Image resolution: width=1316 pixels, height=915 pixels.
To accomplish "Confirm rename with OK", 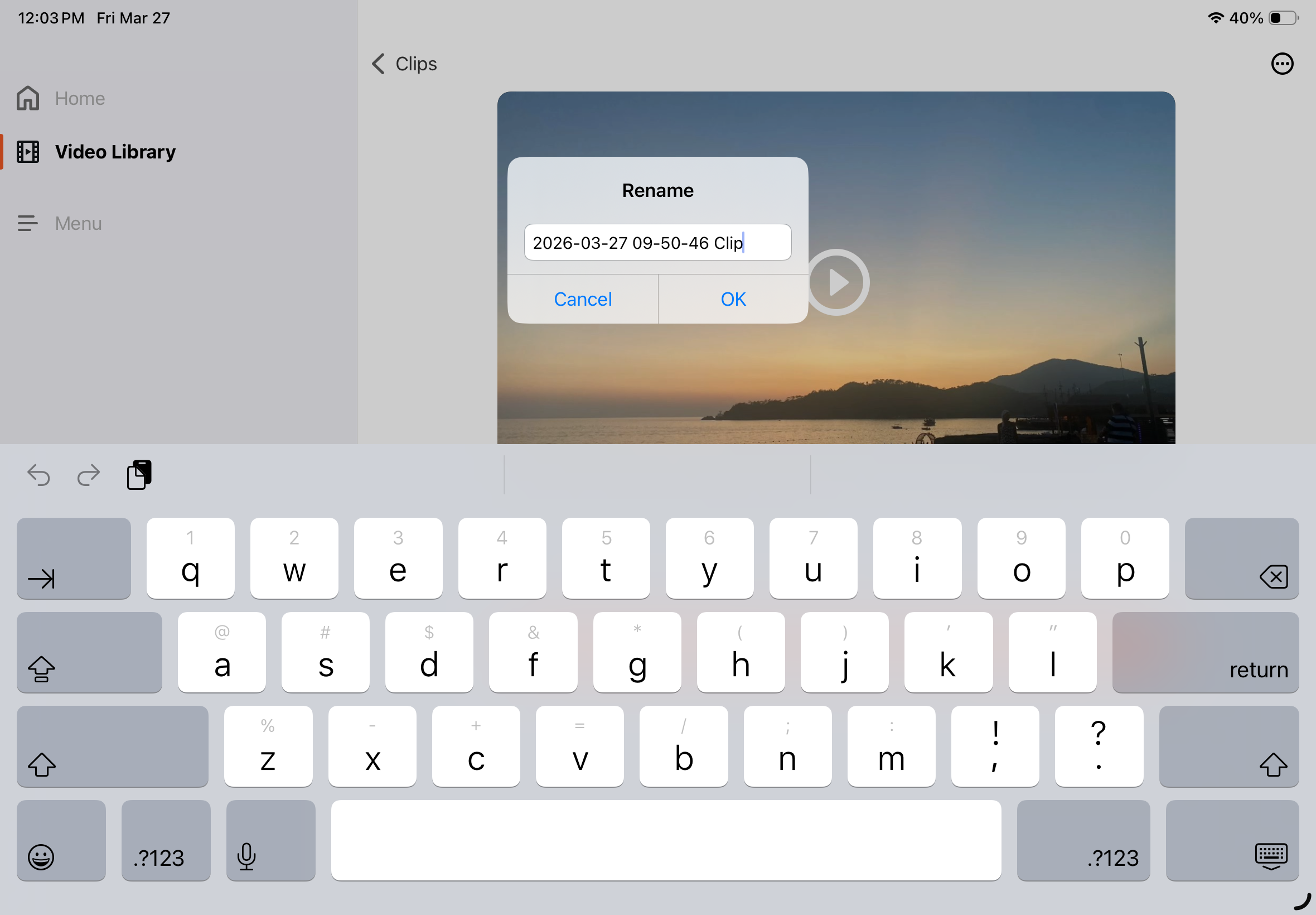I will [733, 299].
